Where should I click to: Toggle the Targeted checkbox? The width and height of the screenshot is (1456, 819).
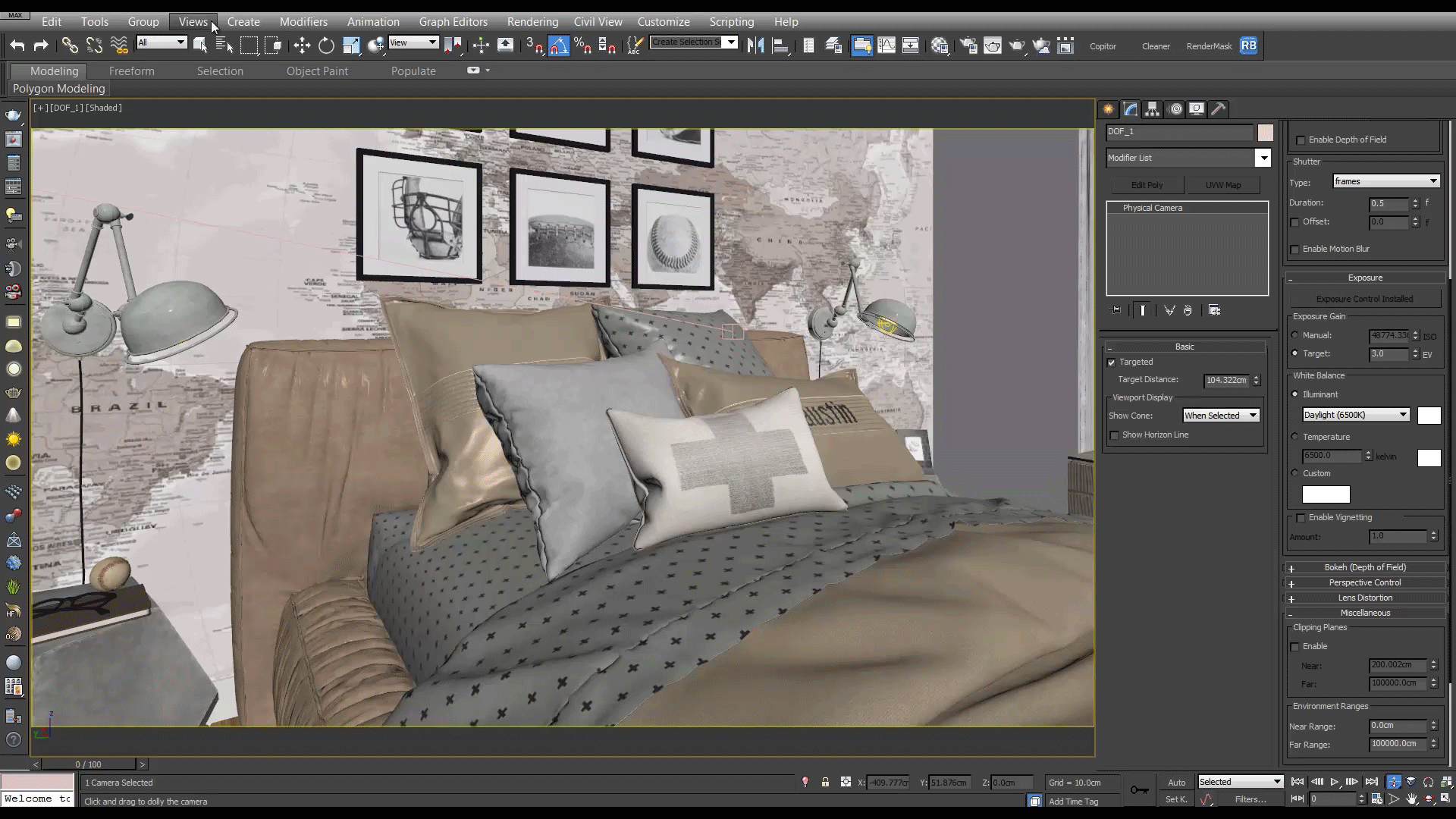[x=1112, y=362]
